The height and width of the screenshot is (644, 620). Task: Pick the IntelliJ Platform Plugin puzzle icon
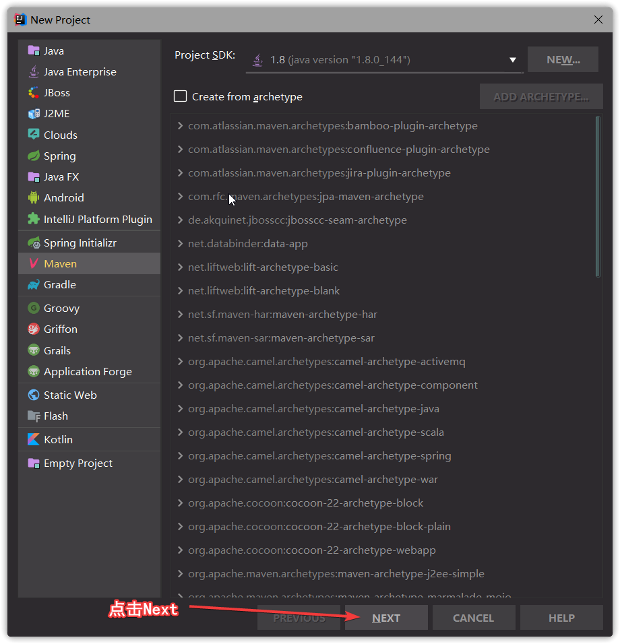[33, 218]
